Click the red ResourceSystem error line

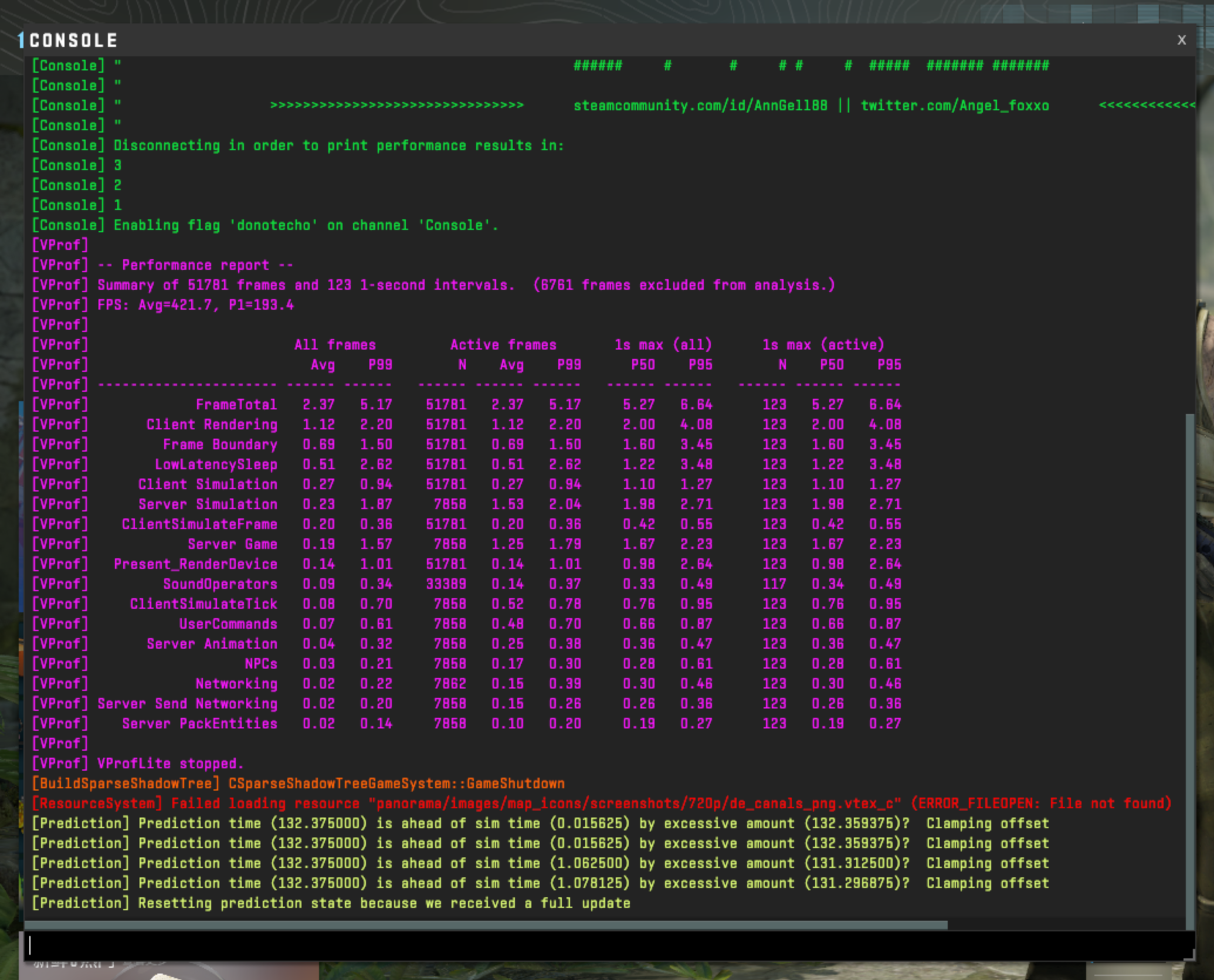point(601,803)
